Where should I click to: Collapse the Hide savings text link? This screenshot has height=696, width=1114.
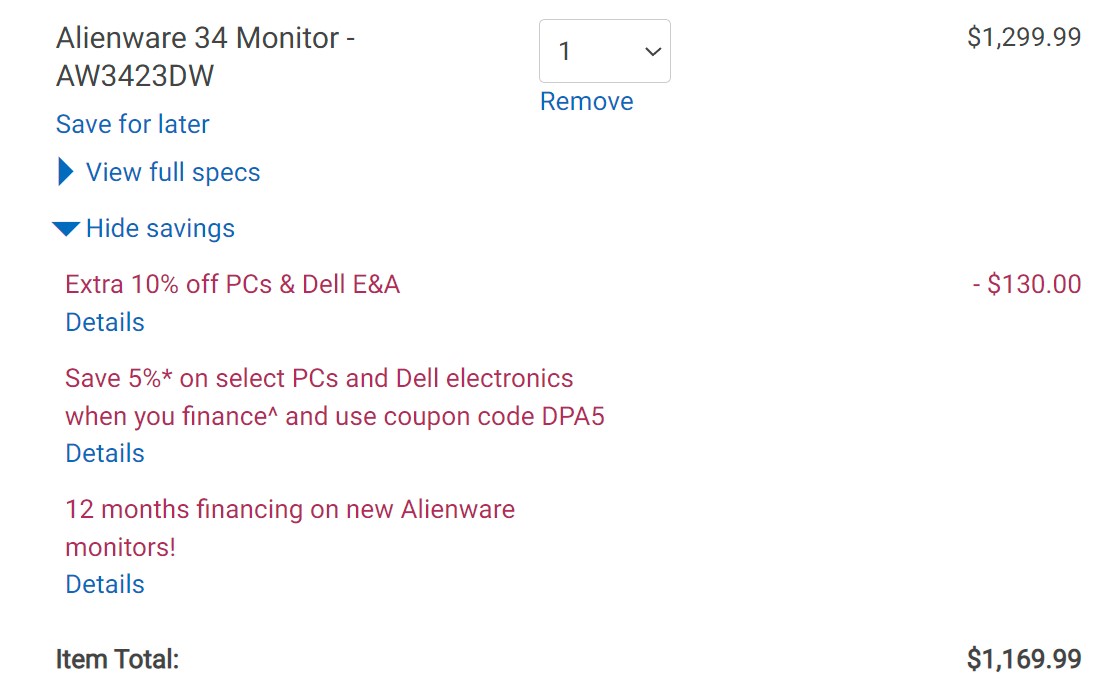[x=160, y=229]
